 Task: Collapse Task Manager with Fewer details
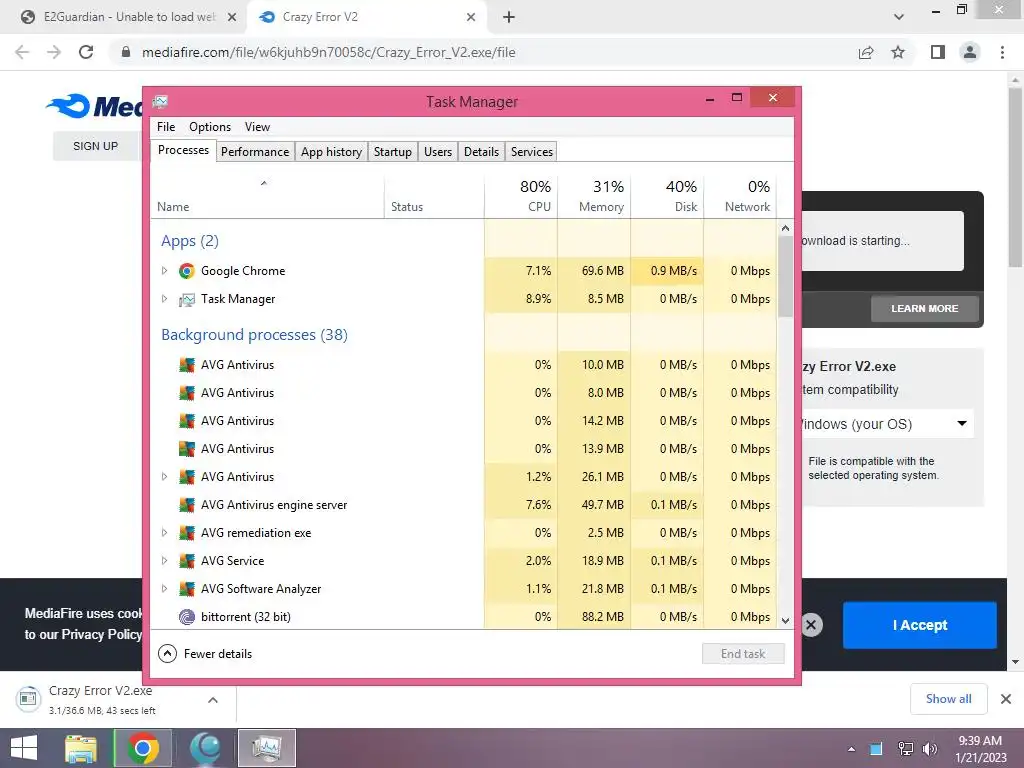[205, 654]
